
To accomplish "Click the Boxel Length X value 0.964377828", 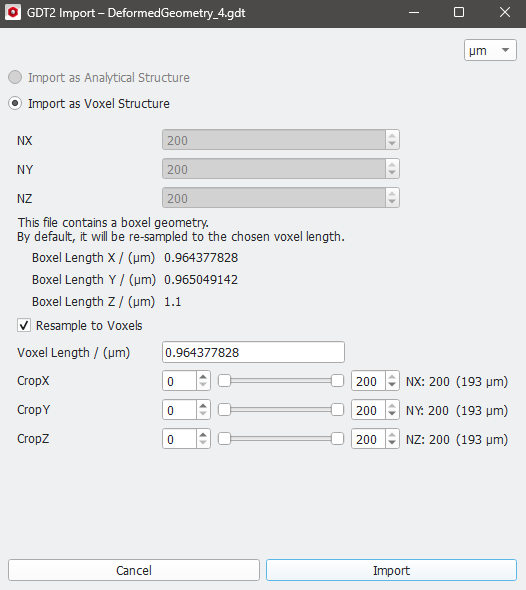I will coord(201,258).
